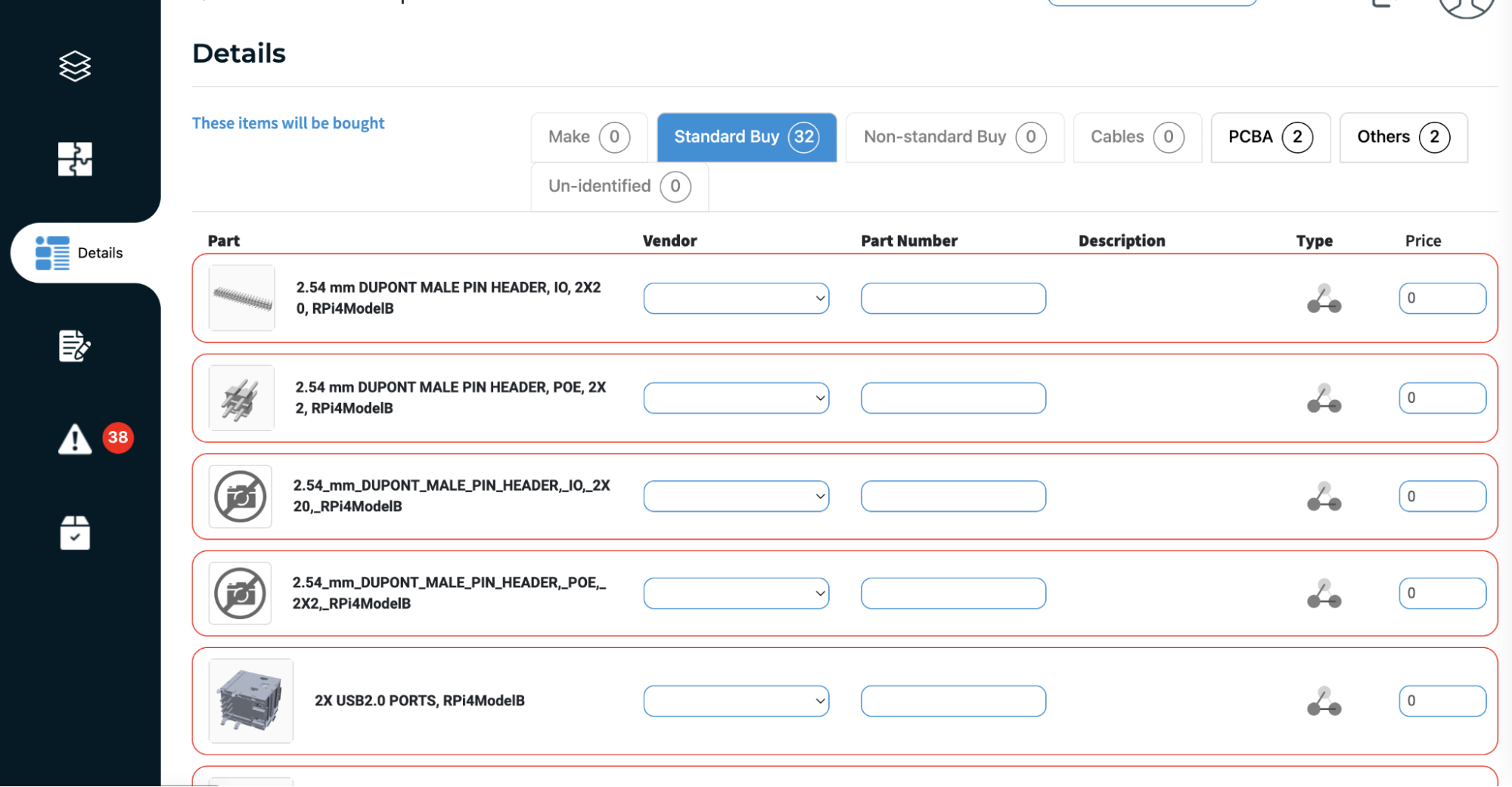Switch to the PCBA tab

click(x=1270, y=137)
